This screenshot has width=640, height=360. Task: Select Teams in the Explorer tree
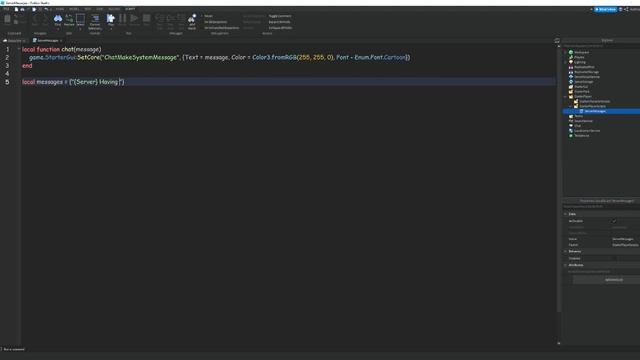pyautogui.click(x=579, y=116)
